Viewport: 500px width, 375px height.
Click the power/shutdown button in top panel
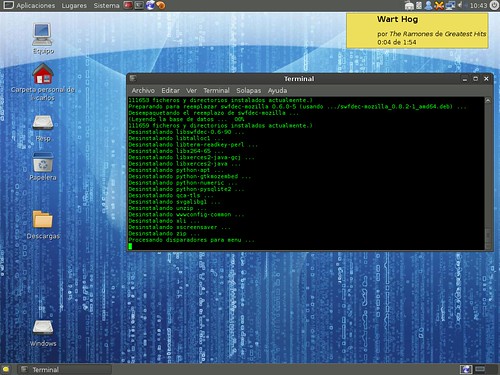click(x=494, y=6)
